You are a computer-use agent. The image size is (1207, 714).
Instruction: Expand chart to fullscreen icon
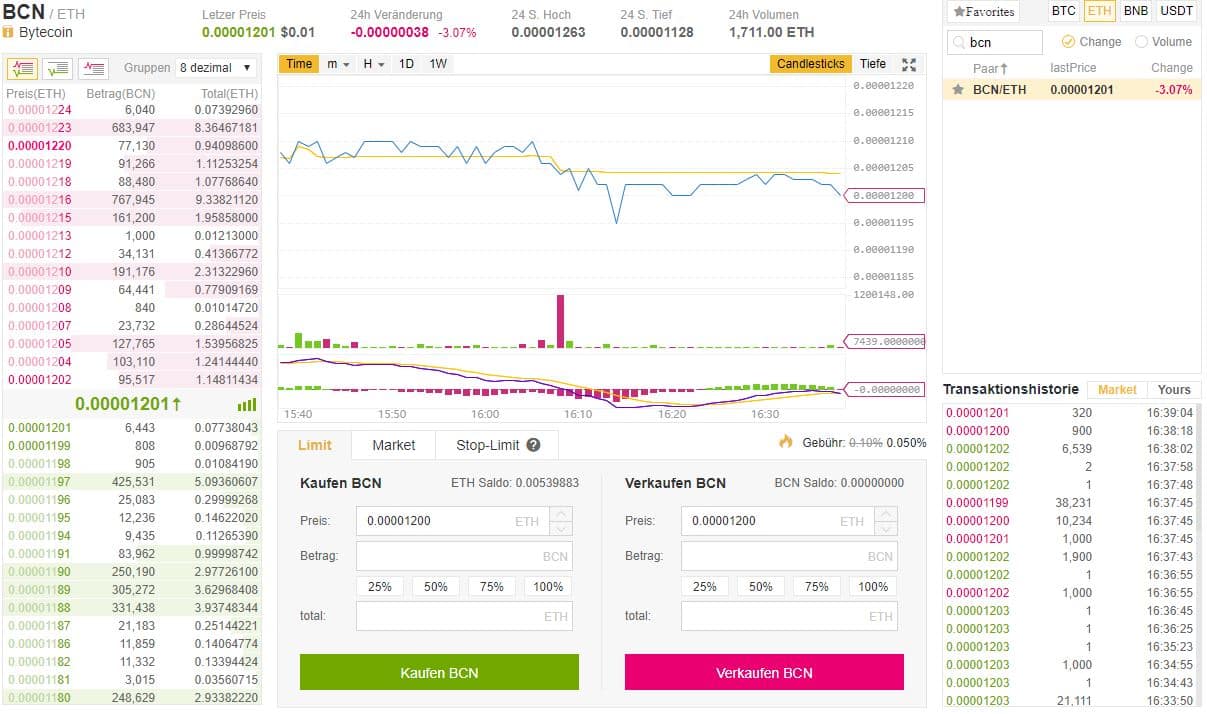(908, 64)
